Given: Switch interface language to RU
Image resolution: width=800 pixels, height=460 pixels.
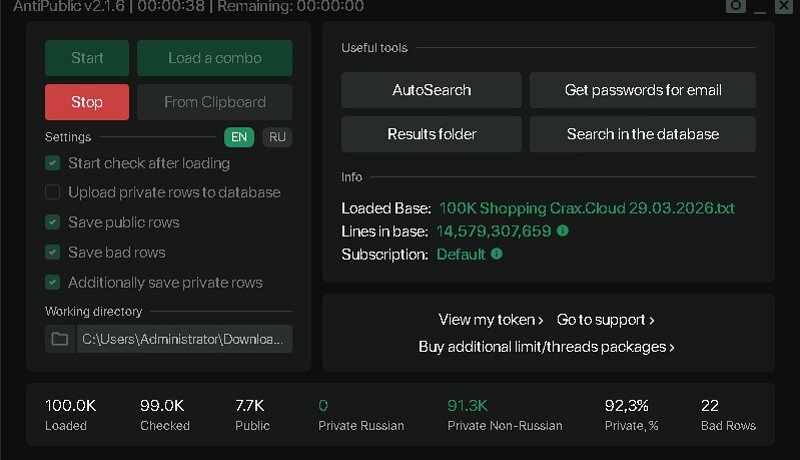Looking at the screenshot, I should pyautogui.click(x=277, y=137).
